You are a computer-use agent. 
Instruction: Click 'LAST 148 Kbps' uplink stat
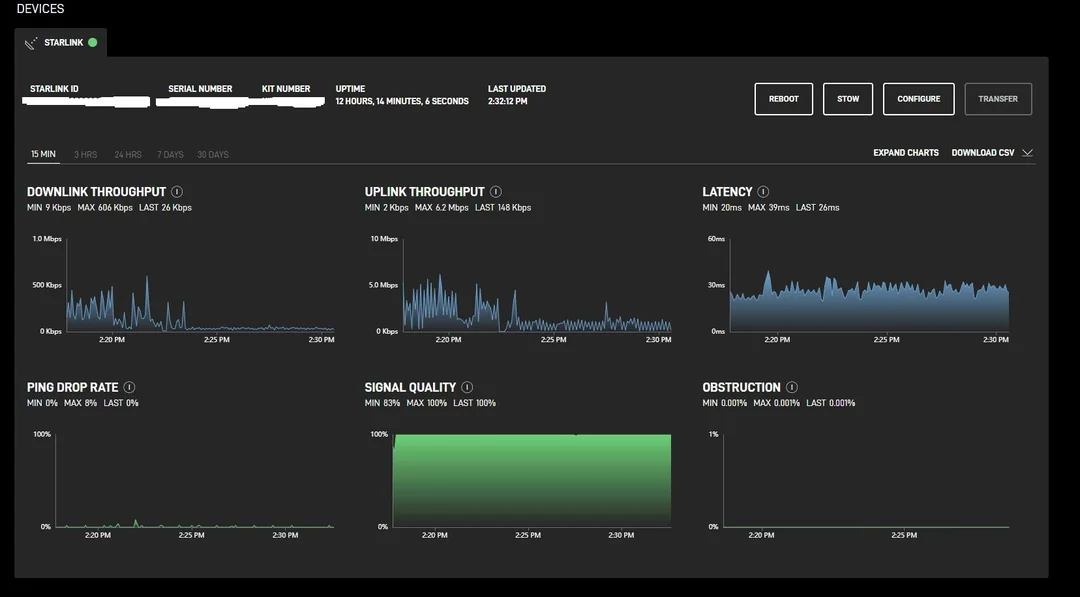[x=503, y=208]
